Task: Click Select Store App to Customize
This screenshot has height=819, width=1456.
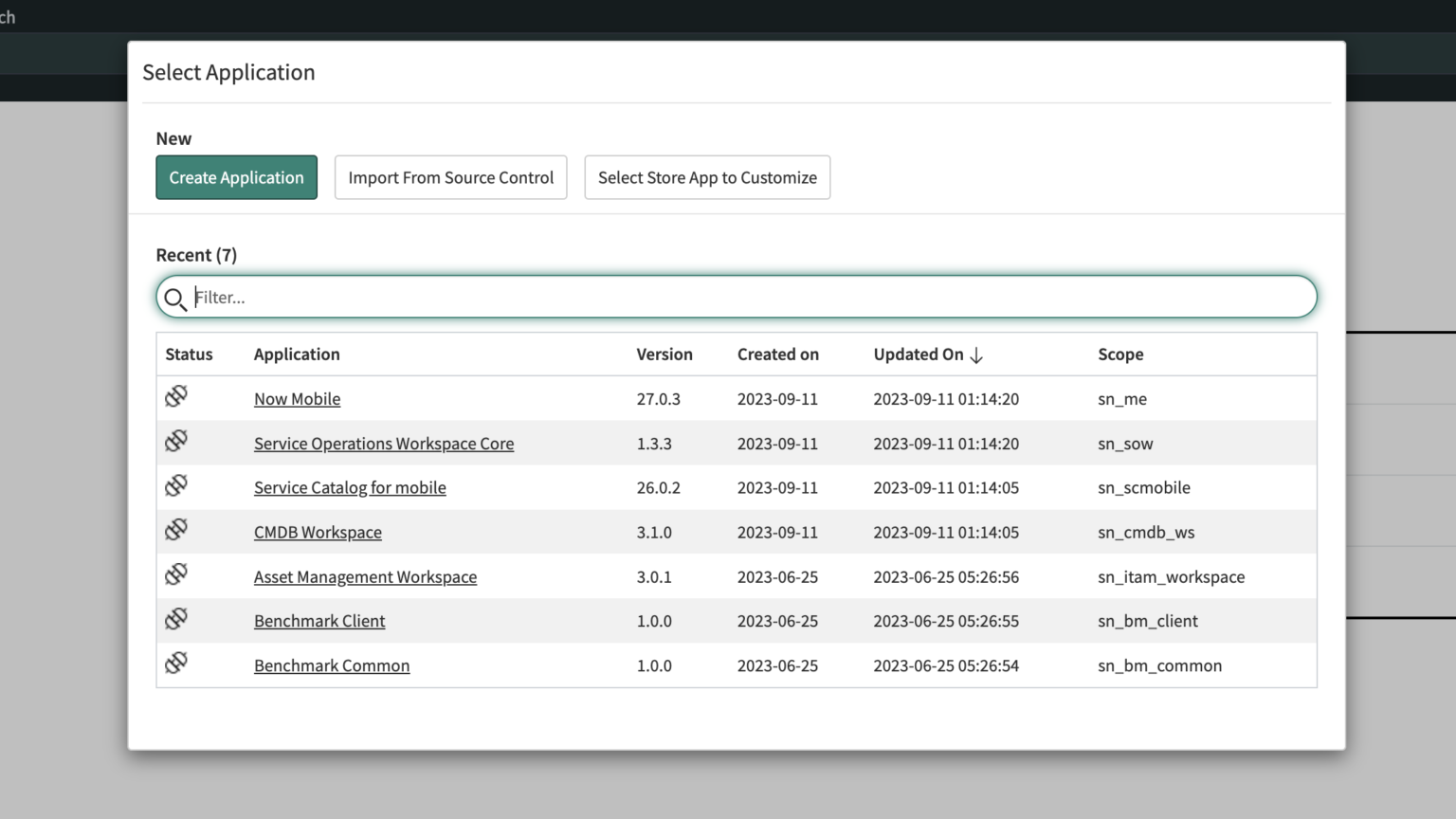Action: coord(706,177)
